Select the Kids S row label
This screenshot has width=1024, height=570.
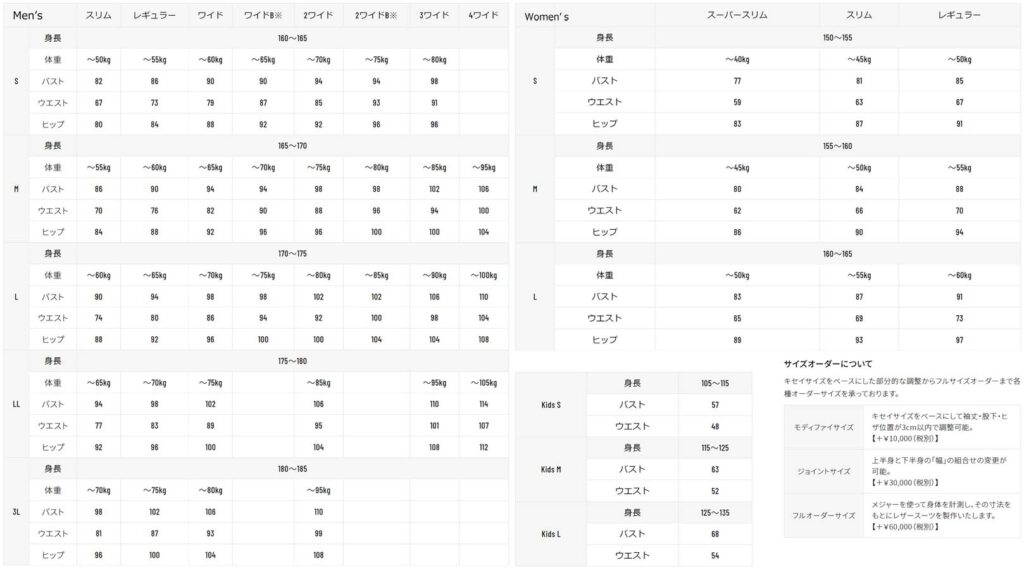[550, 404]
